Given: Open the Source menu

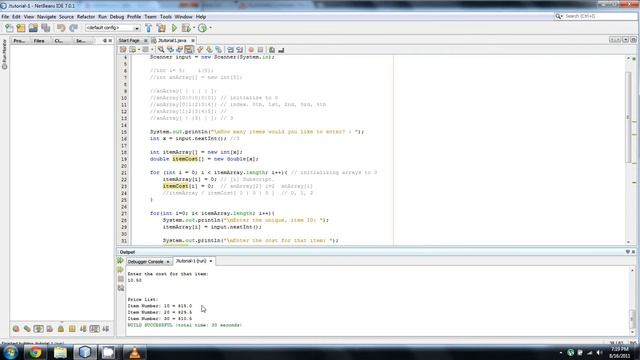Looking at the screenshot, I should [66, 17].
